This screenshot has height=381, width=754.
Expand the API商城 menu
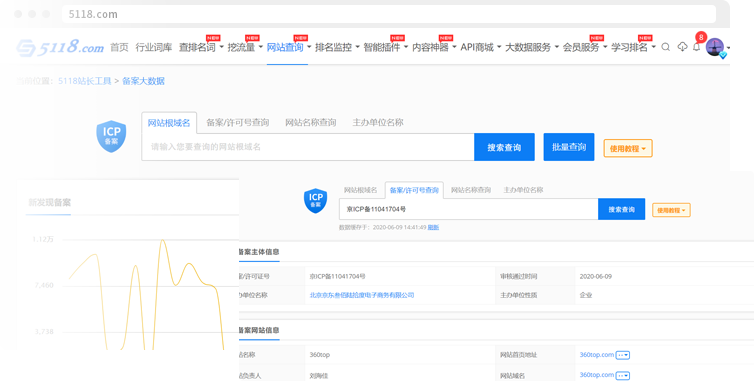481,47
